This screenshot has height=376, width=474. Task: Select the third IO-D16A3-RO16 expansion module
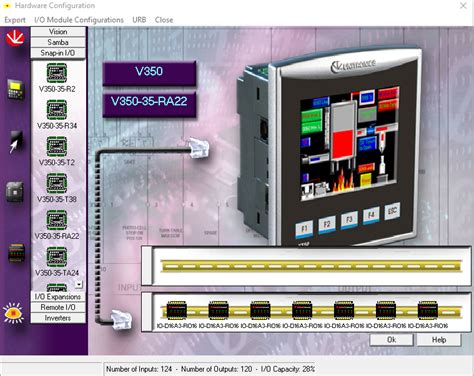point(260,310)
